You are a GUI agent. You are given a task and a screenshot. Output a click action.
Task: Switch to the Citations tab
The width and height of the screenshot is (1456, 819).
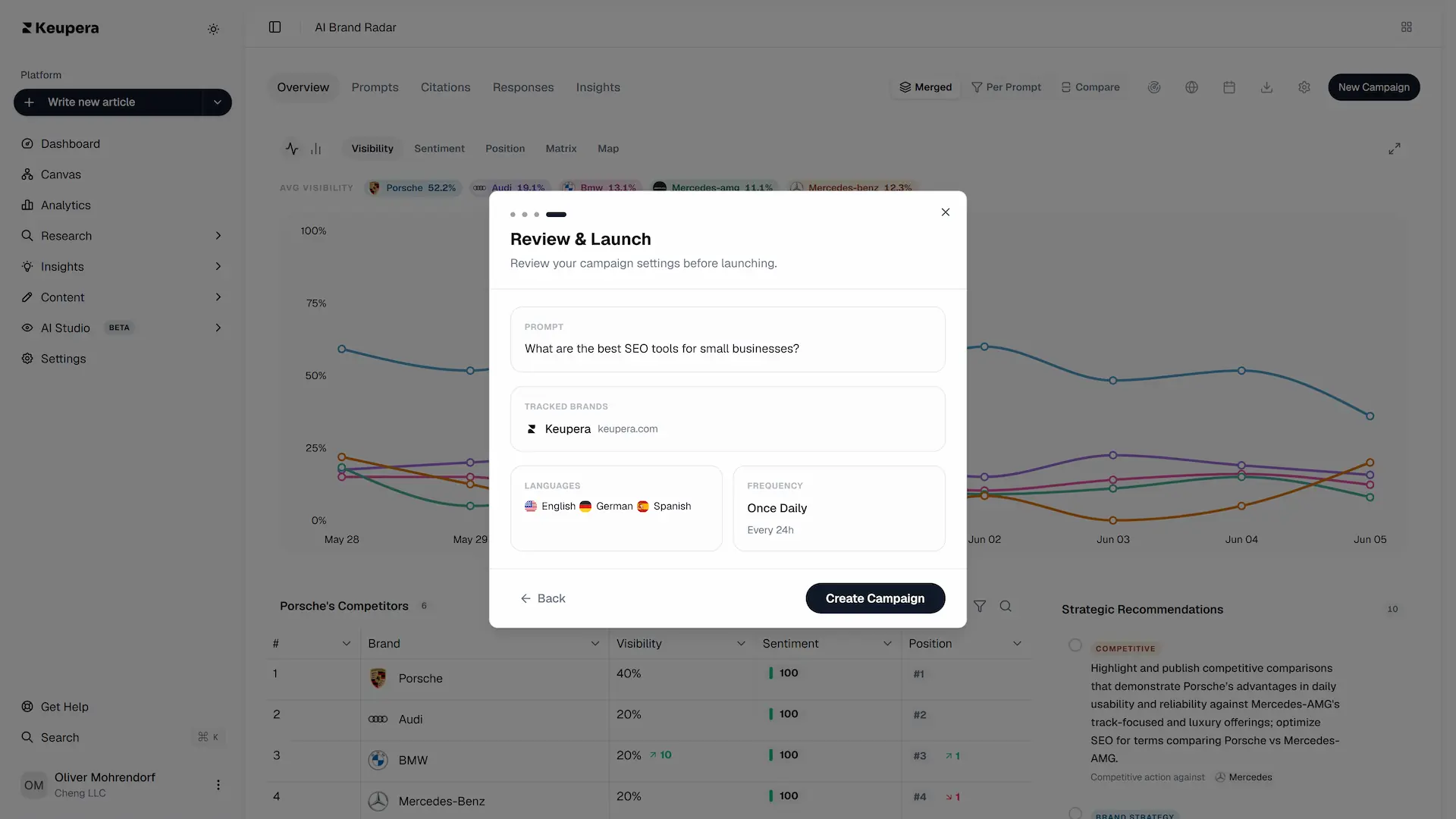445,87
